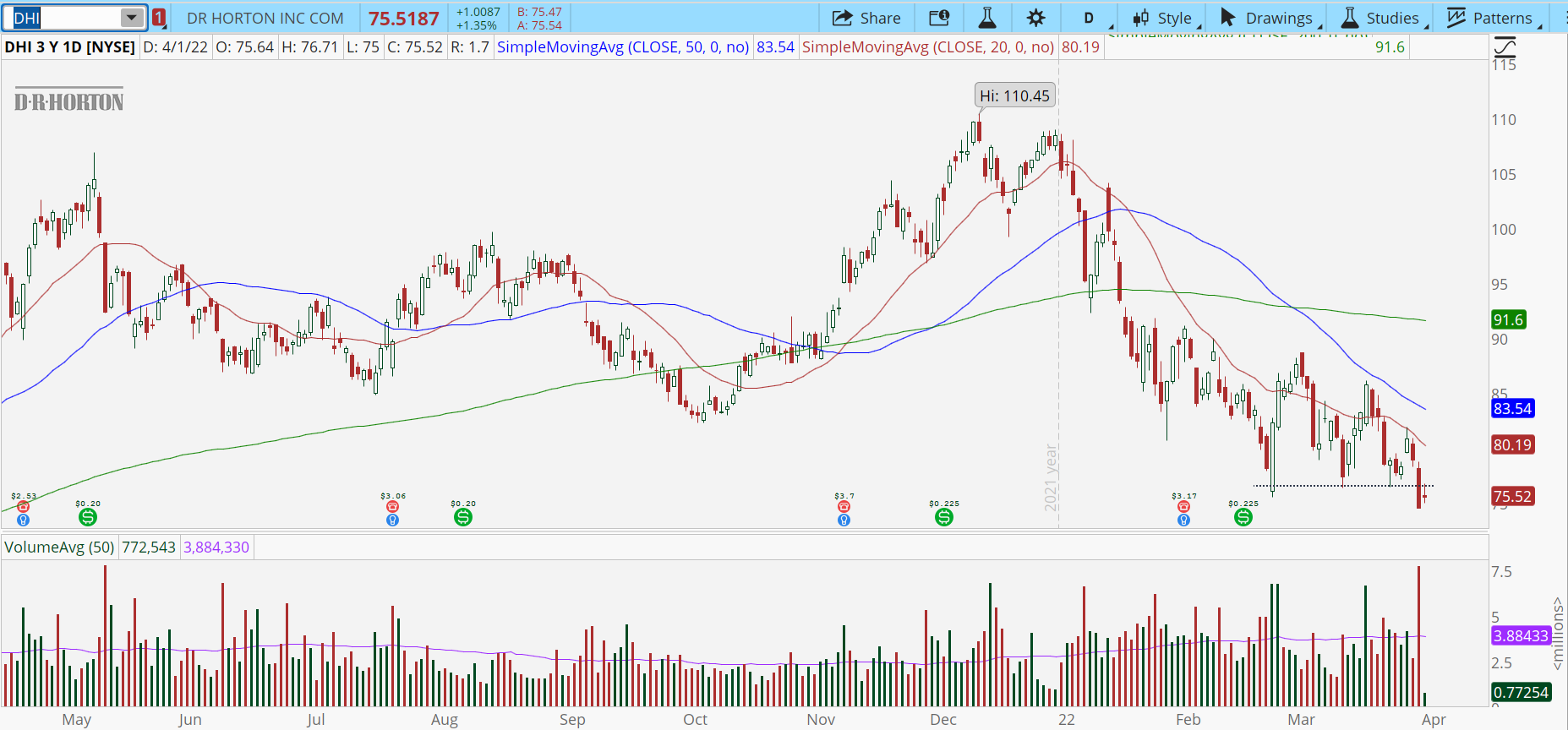Image resolution: width=1568 pixels, height=730 pixels.
Task: Click the flask Edit Studies icon
Action: (986, 18)
